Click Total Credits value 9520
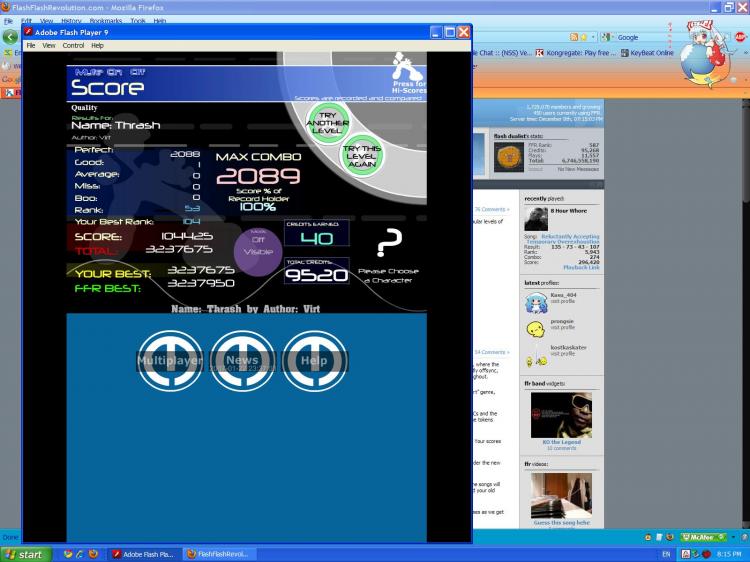The width and height of the screenshot is (750, 562). tap(317, 275)
